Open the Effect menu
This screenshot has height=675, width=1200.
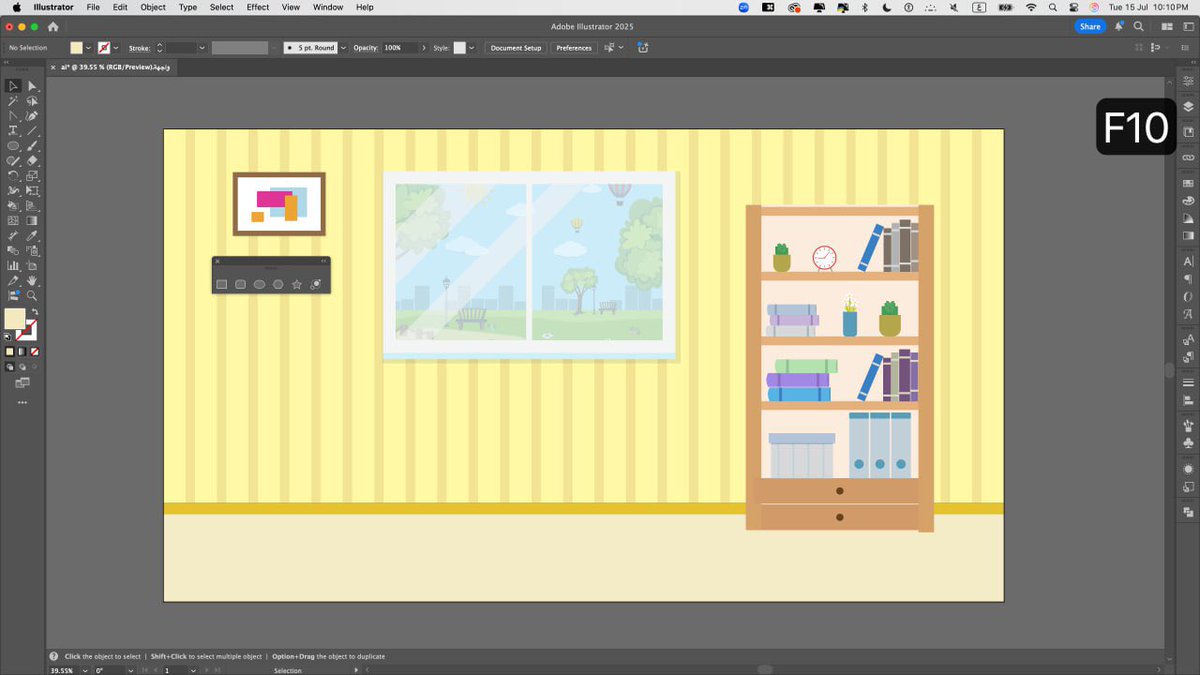(258, 7)
